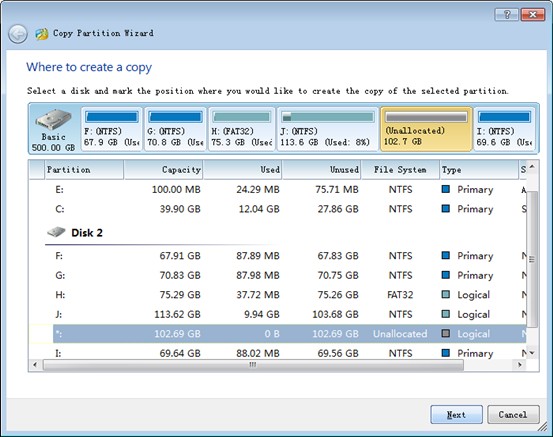Click the J: partition usage bar
Image resolution: width=553 pixels, height=437 pixels.
pos(328,117)
